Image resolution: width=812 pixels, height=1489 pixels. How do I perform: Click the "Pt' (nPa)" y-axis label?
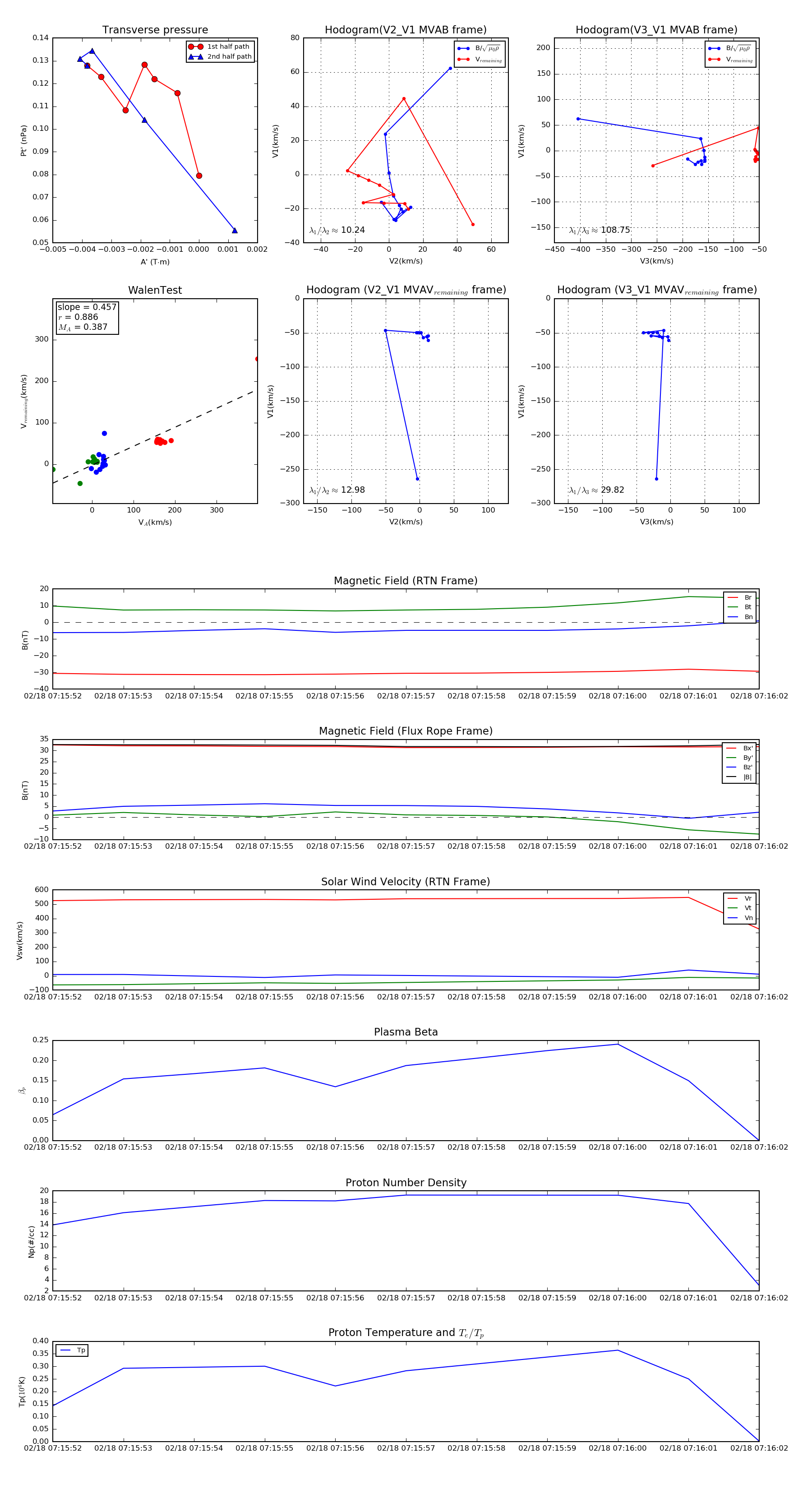click(24, 140)
